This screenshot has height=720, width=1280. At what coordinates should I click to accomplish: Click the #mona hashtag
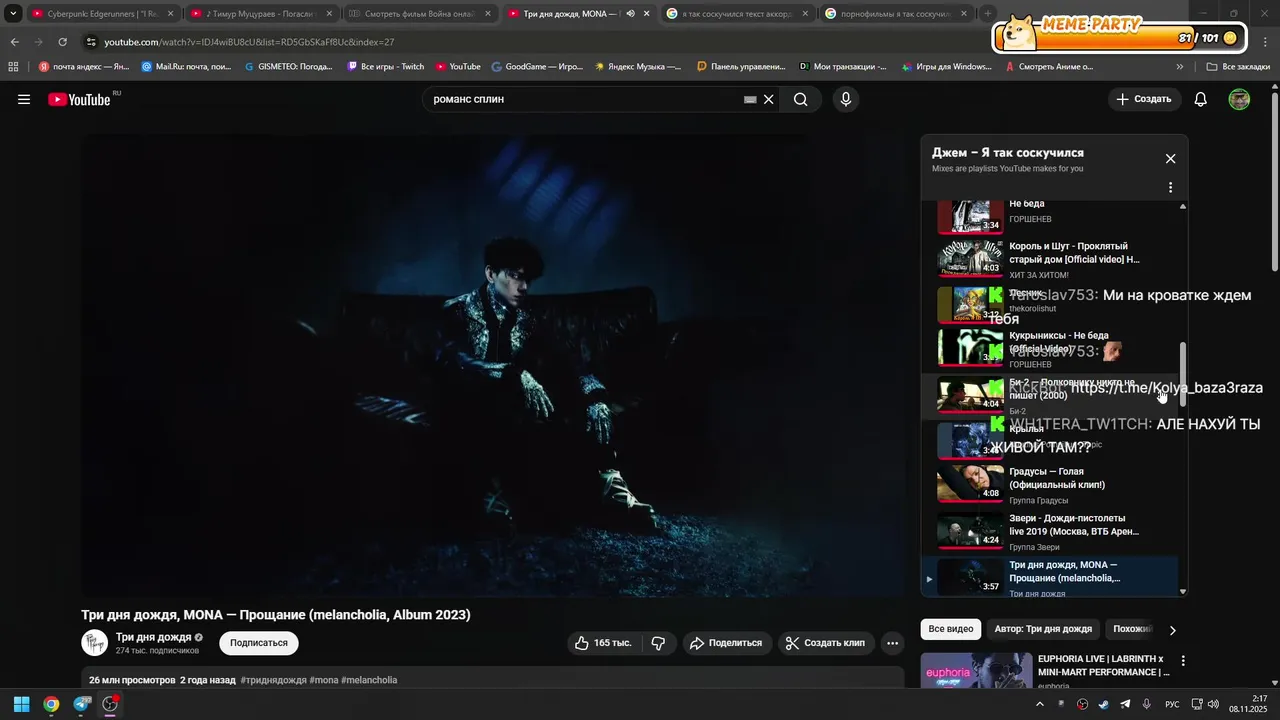click(x=324, y=680)
